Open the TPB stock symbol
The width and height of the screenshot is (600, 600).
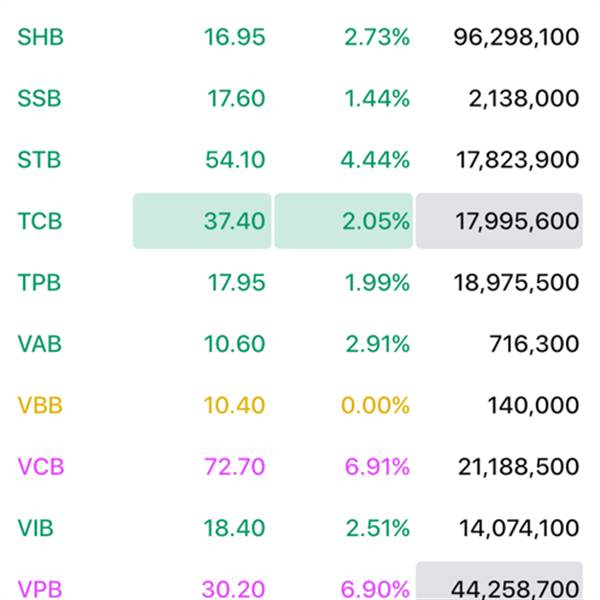tap(39, 283)
